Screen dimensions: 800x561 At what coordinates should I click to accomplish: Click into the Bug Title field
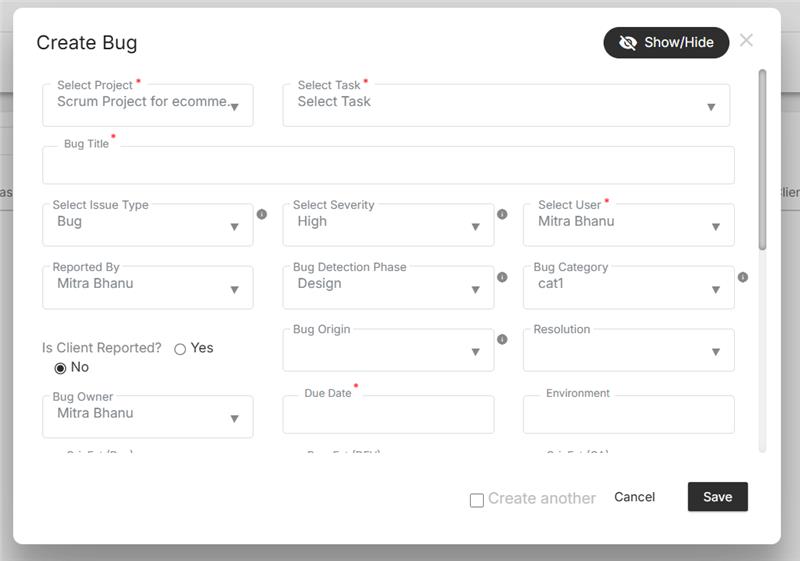(388, 166)
